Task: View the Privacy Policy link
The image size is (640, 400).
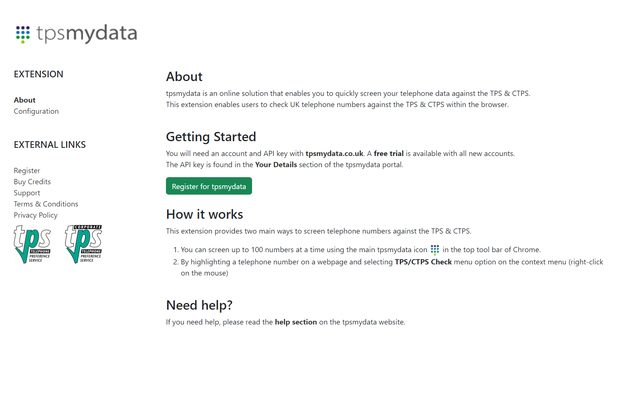Action: click(36, 215)
